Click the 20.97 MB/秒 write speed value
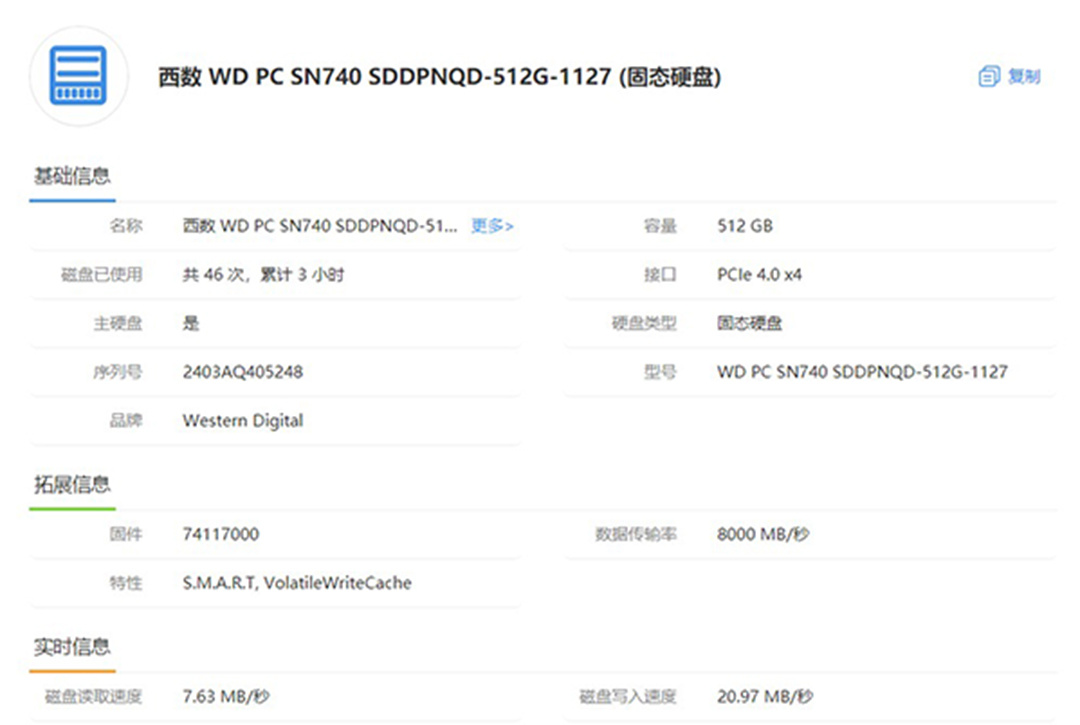1080x725 pixels. [765, 696]
